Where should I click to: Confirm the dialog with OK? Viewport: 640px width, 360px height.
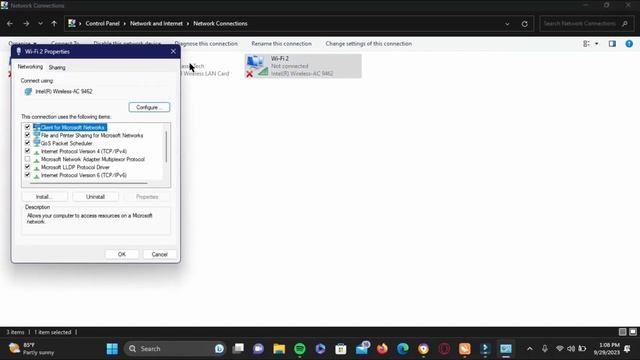122,254
